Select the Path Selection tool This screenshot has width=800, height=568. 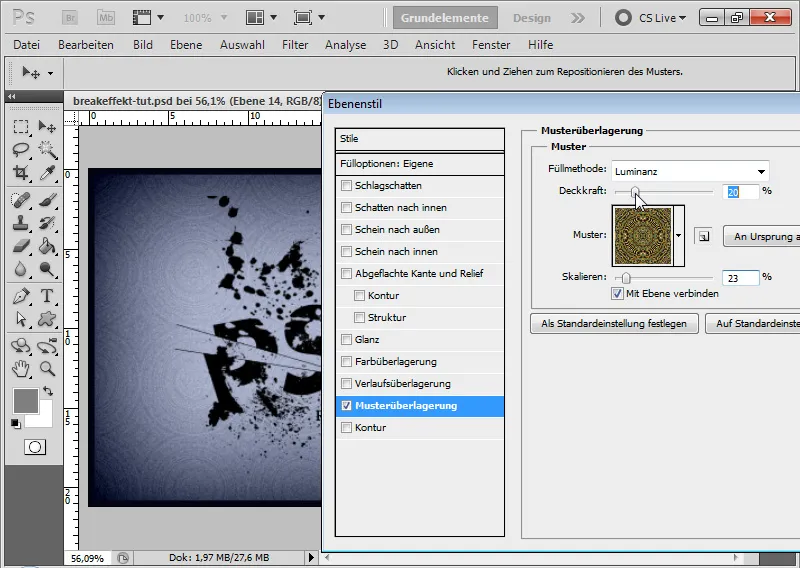point(21,319)
